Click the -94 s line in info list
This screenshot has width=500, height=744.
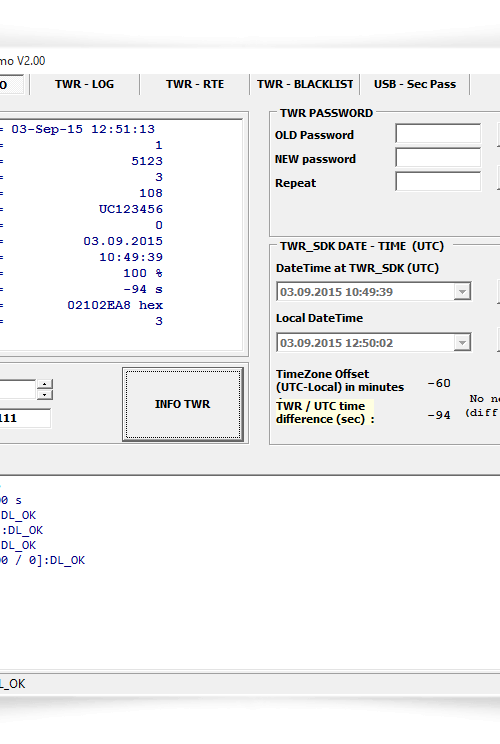(143, 289)
